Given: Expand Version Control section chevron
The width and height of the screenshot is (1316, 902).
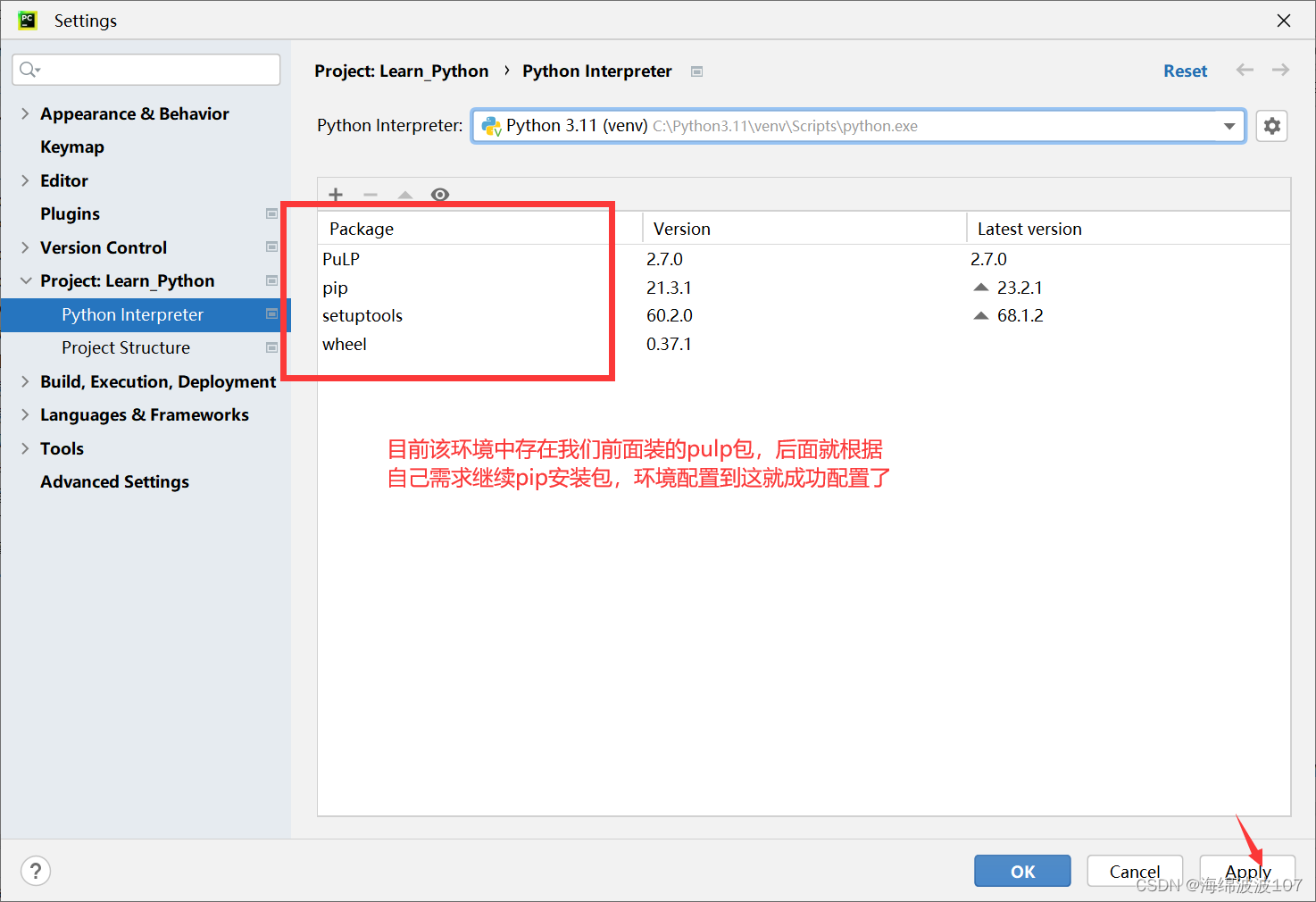Looking at the screenshot, I should pyautogui.click(x=25, y=247).
